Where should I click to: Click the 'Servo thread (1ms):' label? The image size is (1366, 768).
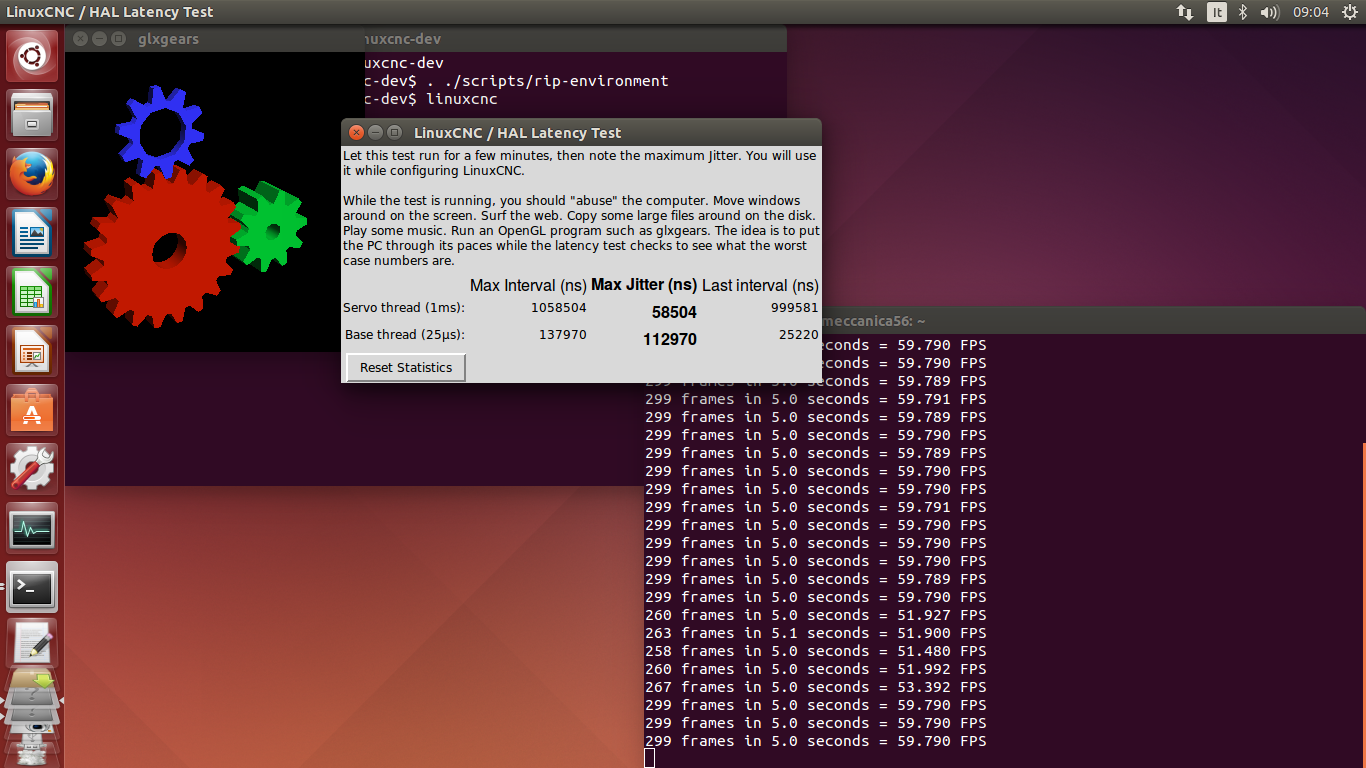tap(404, 308)
